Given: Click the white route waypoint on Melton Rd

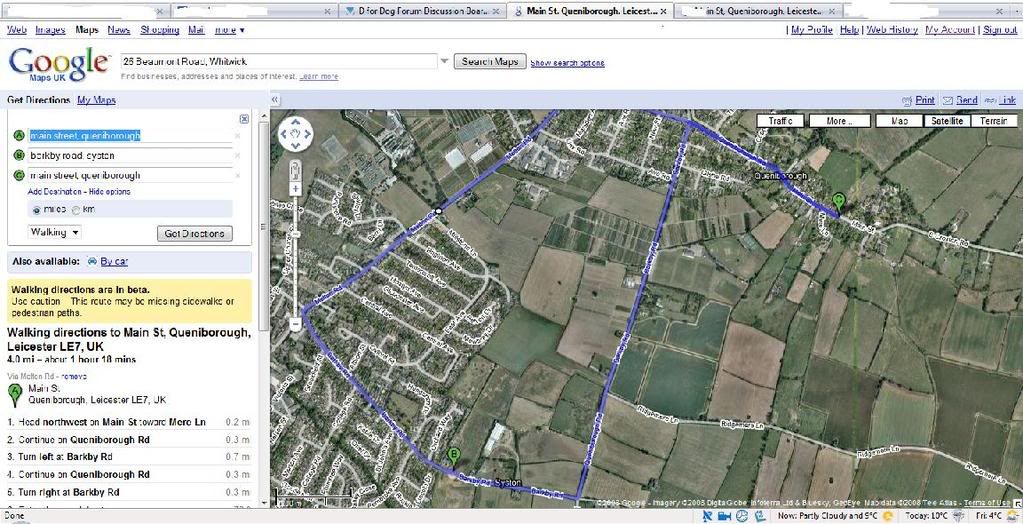Looking at the screenshot, I should pyautogui.click(x=438, y=211).
